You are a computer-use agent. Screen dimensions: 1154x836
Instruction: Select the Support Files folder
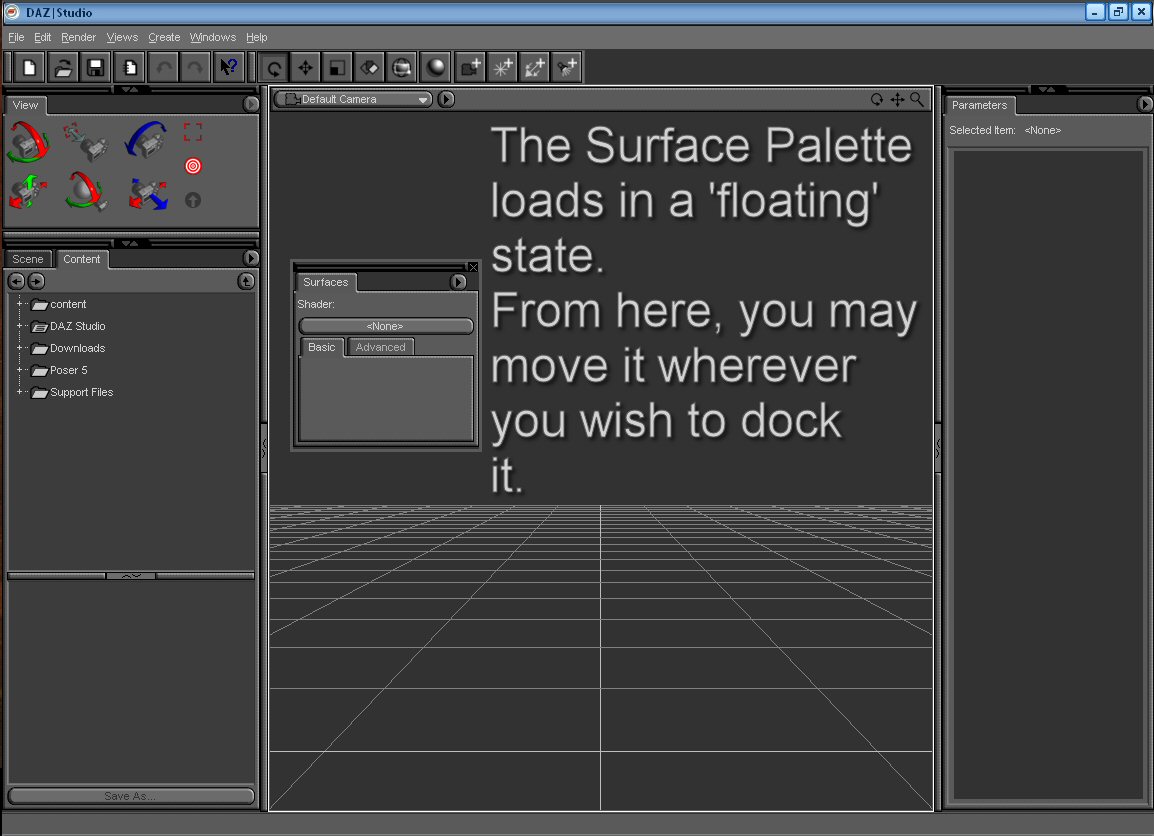click(x=81, y=392)
